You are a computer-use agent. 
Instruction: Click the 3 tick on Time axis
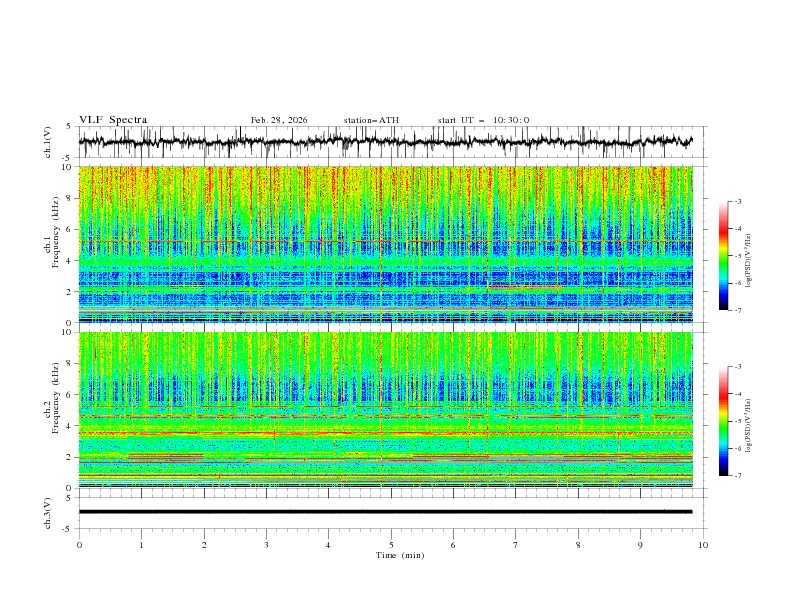point(266,545)
